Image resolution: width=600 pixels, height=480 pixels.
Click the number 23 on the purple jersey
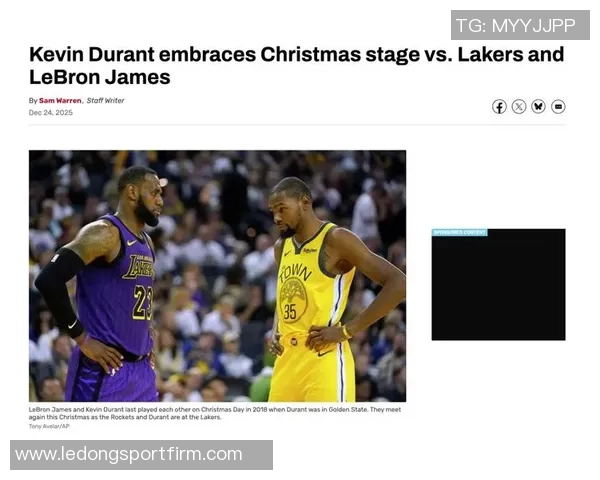pyautogui.click(x=143, y=303)
